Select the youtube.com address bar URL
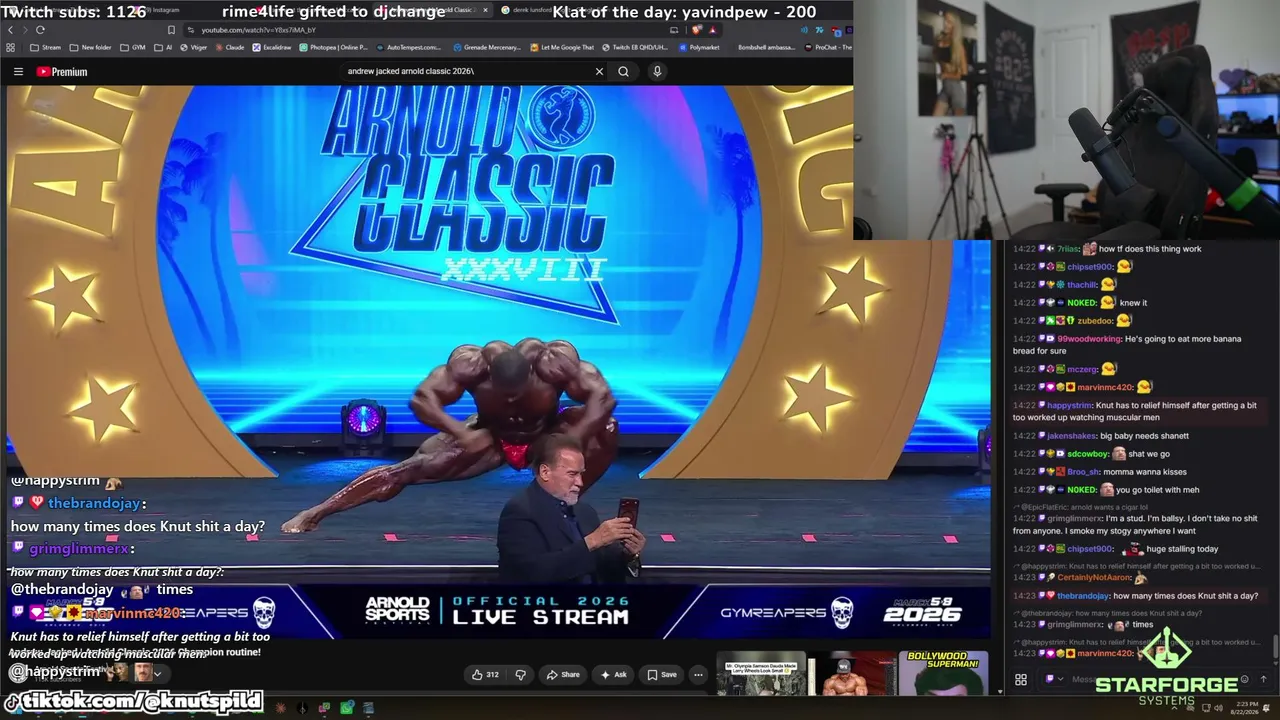The height and width of the screenshot is (720, 1280). [258, 30]
